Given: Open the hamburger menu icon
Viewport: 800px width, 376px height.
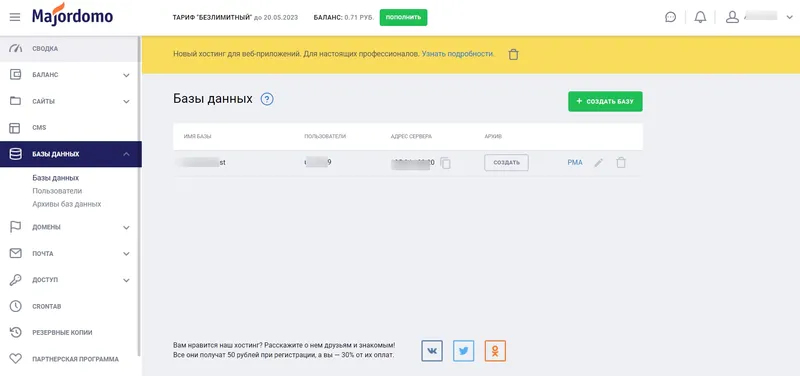Looking at the screenshot, I should click(x=15, y=17).
